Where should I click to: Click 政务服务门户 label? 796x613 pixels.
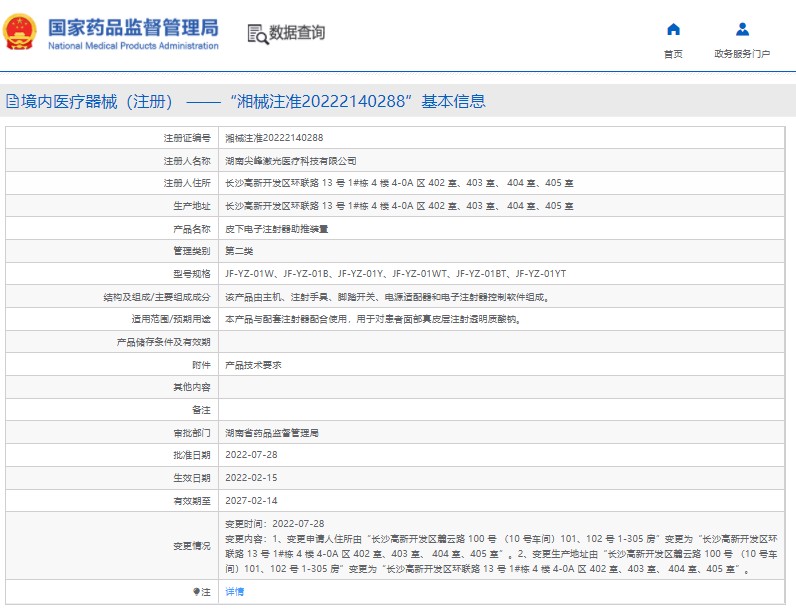[x=742, y=54]
